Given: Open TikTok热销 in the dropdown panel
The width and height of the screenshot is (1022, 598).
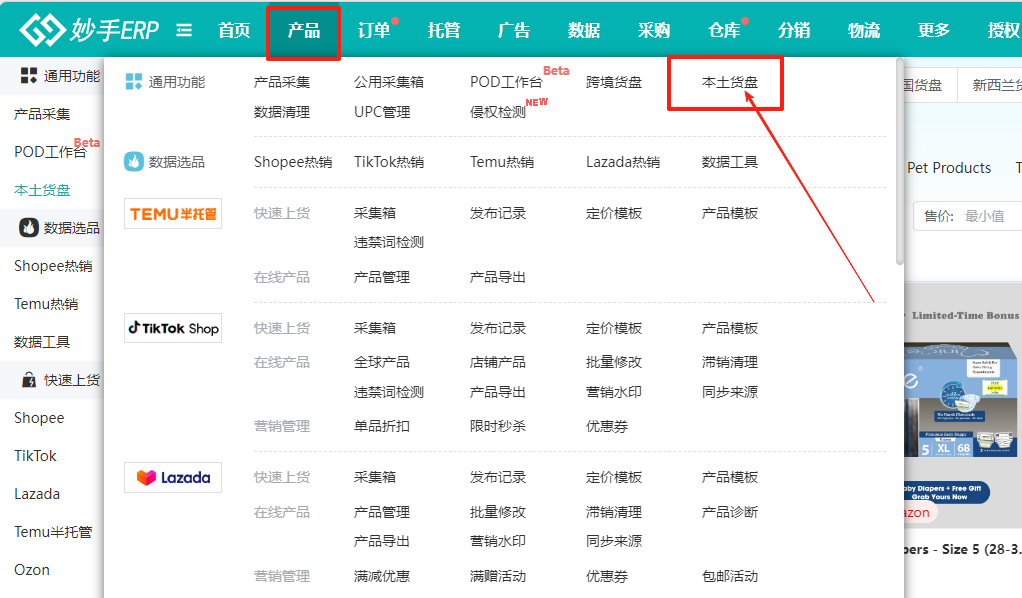Looking at the screenshot, I should point(389,162).
